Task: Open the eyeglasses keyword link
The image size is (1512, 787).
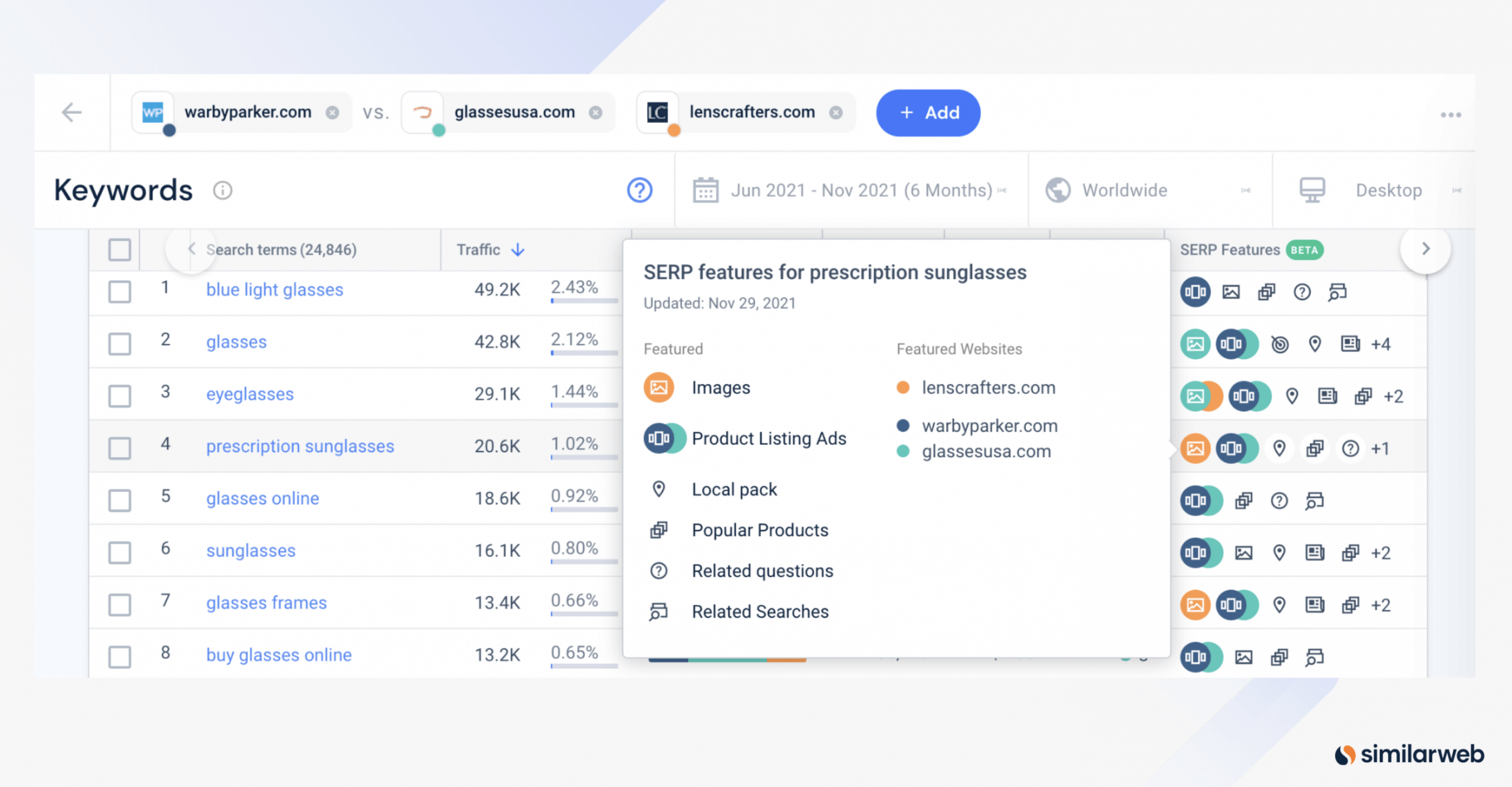Action: pyautogui.click(x=250, y=393)
